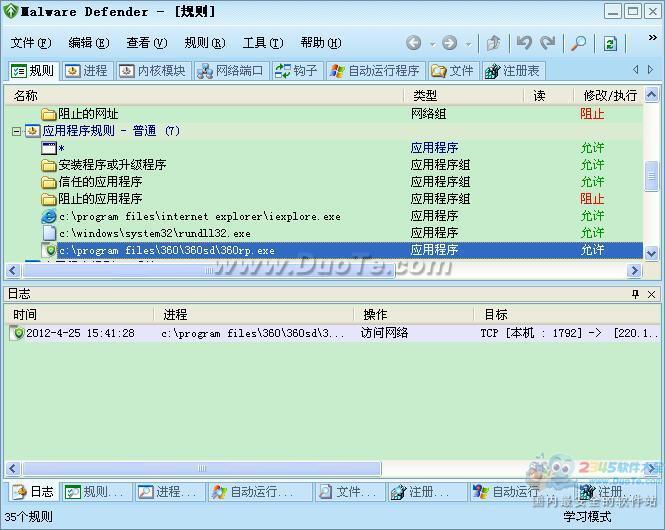Sort rules by 类型 column header
Screen dimensions: 665x530
pos(464,96)
